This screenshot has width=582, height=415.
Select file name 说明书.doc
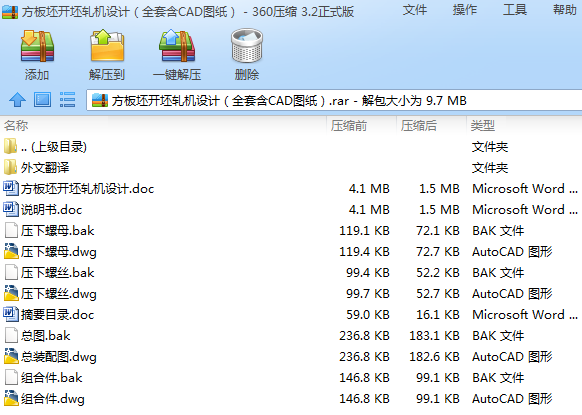pos(51,210)
